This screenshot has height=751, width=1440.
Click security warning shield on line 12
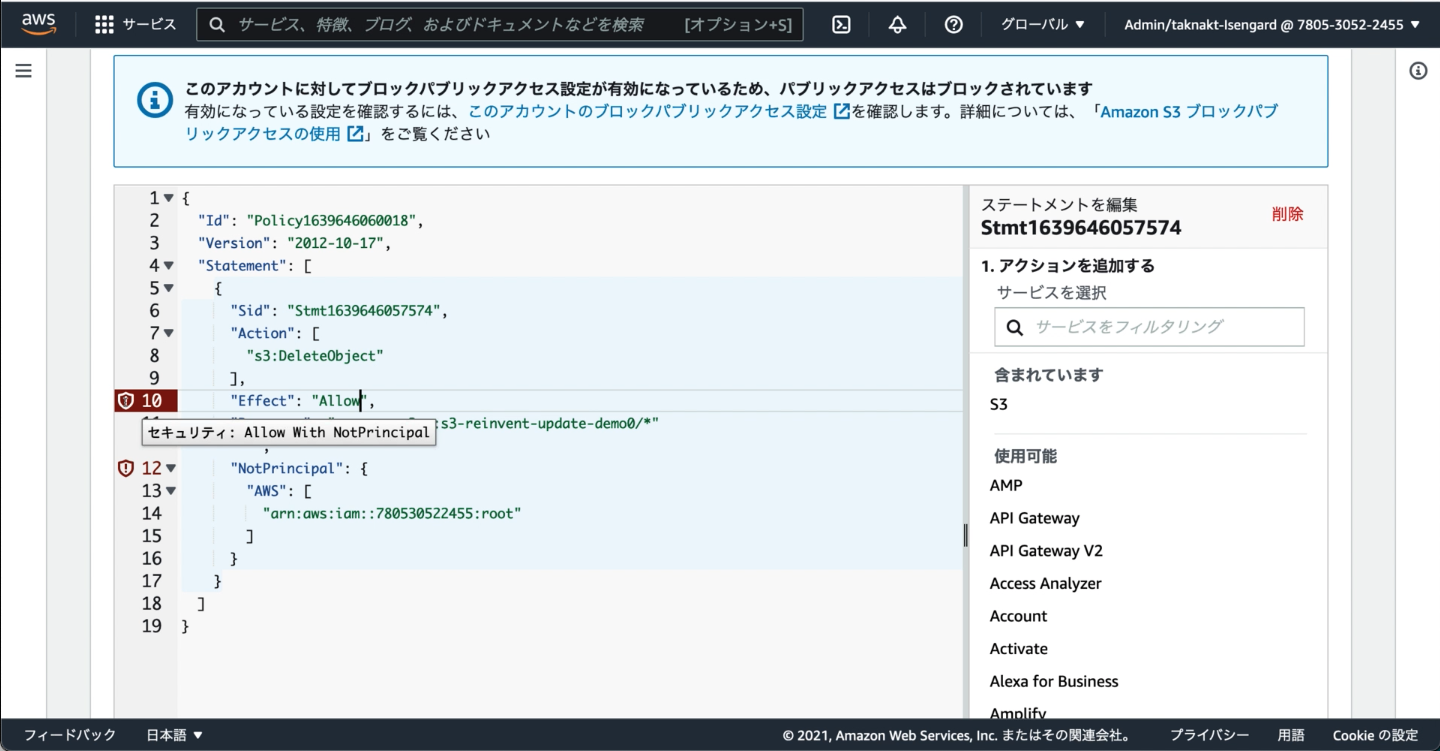[126, 468]
